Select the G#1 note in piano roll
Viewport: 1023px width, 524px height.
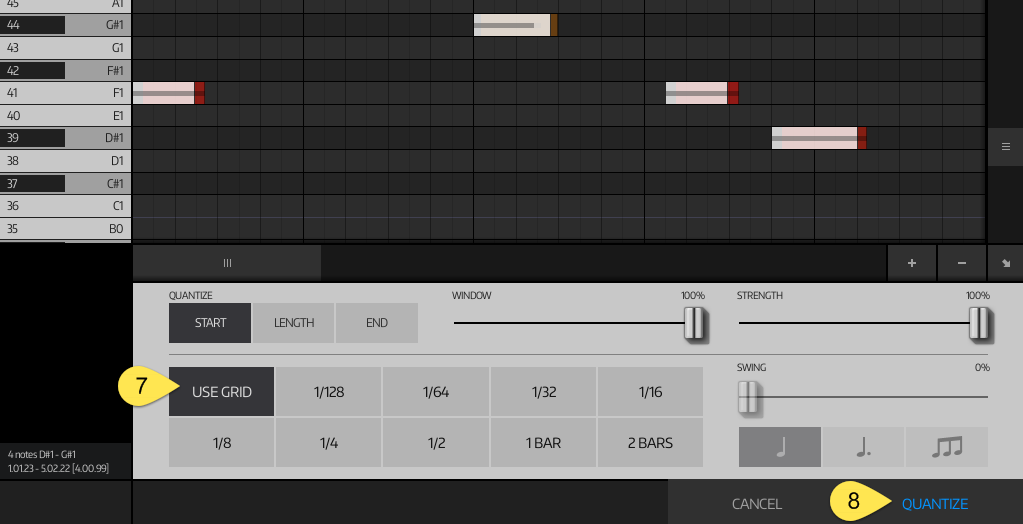(514, 25)
